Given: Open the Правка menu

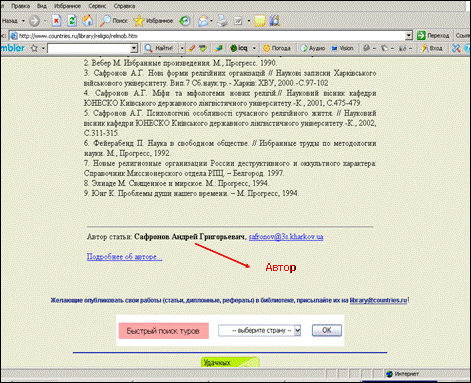Looking at the screenshot, I should click(20, 6).
